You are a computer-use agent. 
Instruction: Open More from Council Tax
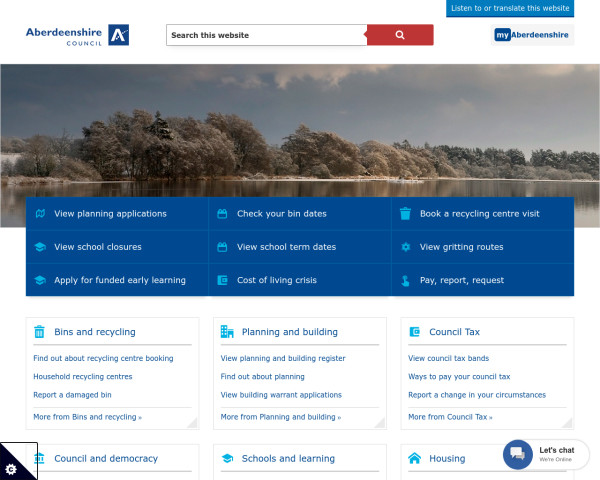450,417
